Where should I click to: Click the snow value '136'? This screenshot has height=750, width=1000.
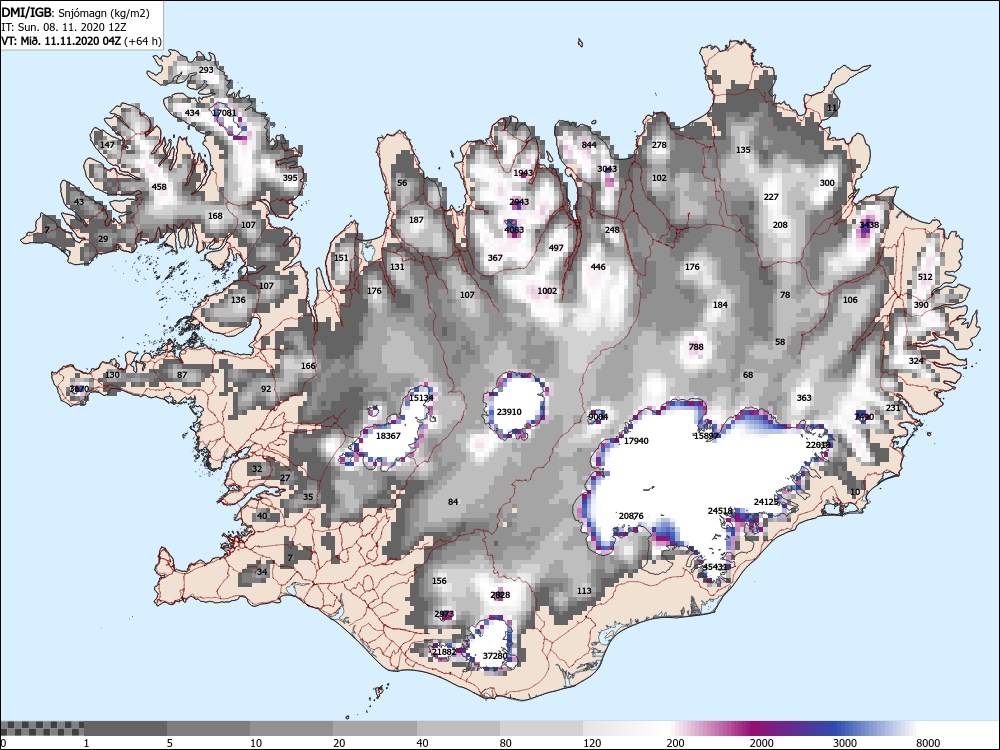pos(238,300)
